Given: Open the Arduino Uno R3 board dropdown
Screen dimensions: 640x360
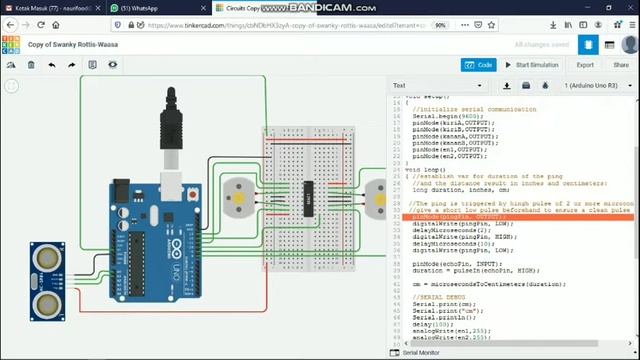Looking at the screenshot, I should click(598, 86).
